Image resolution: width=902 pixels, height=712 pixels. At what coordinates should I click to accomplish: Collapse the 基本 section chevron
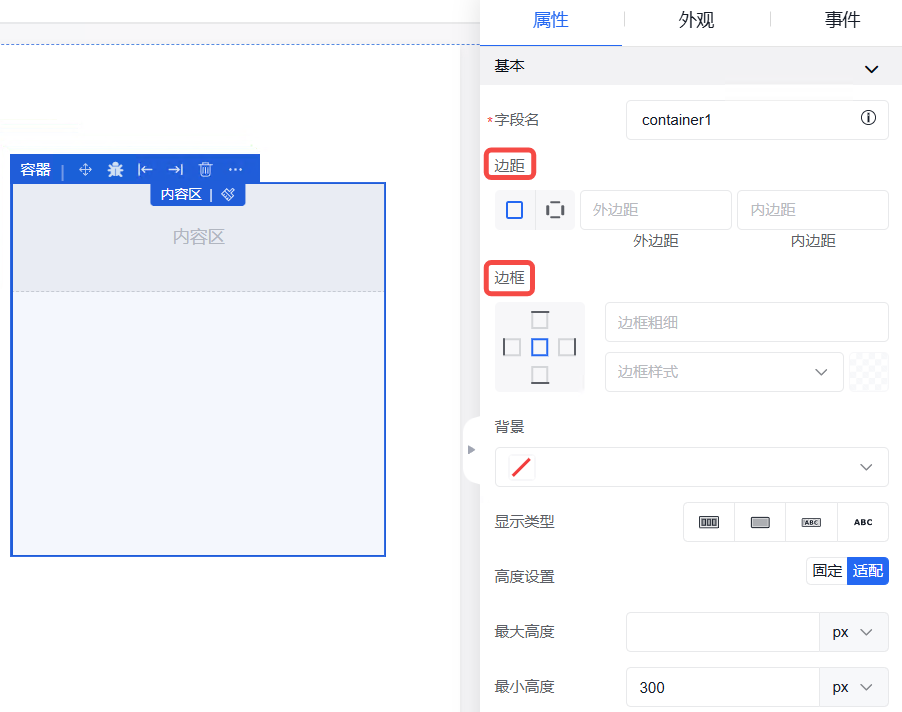tap(871, 69)
